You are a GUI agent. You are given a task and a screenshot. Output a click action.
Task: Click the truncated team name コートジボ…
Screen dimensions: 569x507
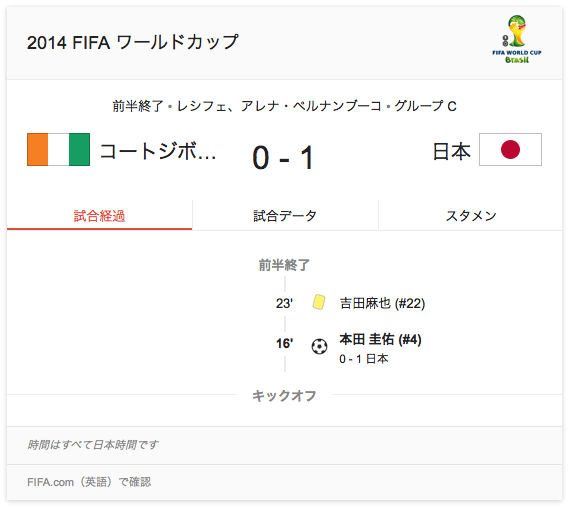point(158,151)
